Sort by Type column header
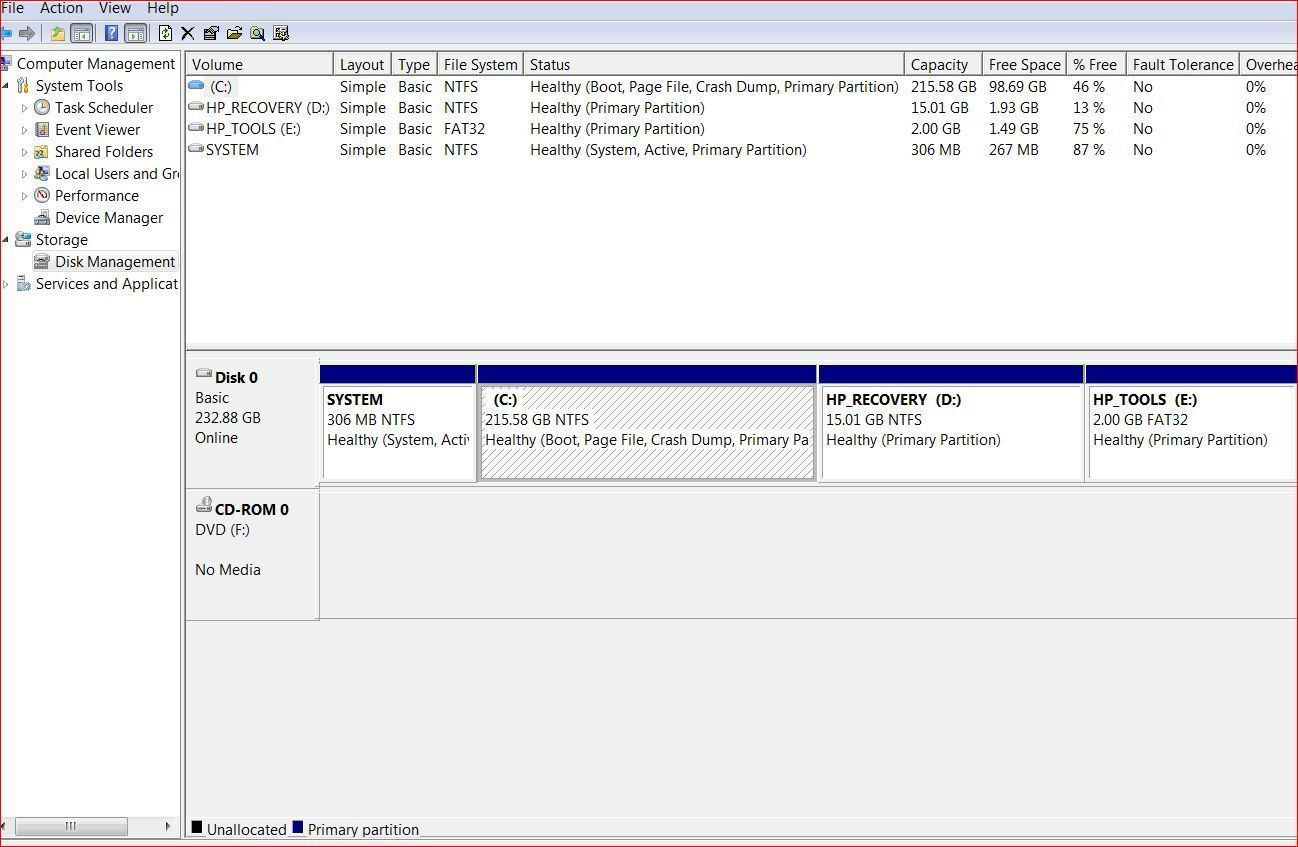Image resolution: width=1298 pixels, height=847 pixels. click(414, 64)
